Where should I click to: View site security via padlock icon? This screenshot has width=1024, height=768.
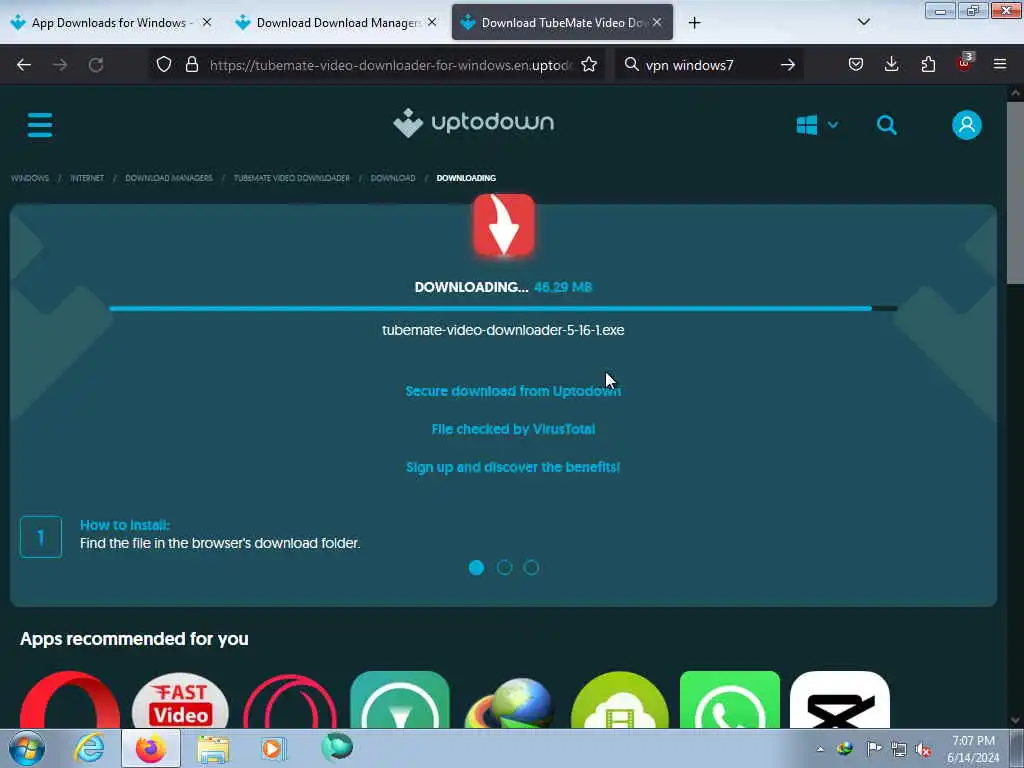(191, 64)
